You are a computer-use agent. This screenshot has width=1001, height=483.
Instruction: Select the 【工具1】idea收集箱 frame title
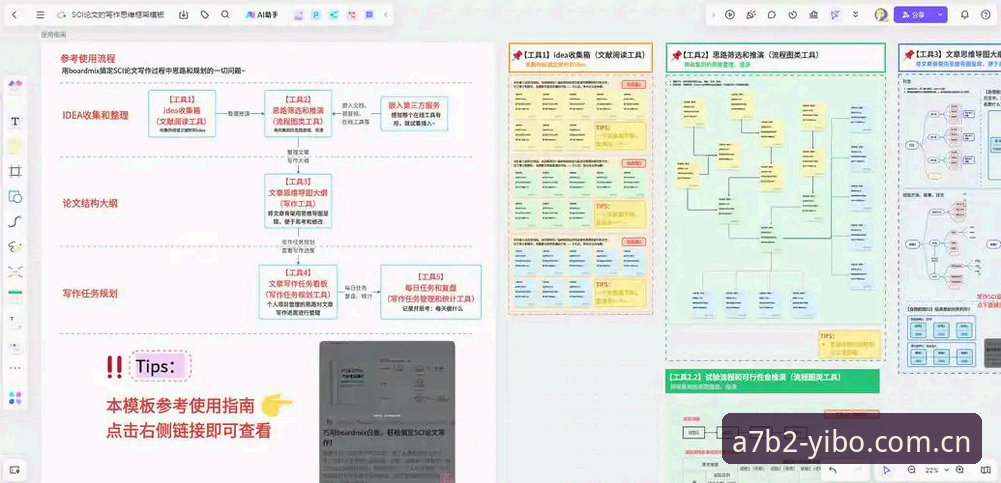click(x=580, y=57)
